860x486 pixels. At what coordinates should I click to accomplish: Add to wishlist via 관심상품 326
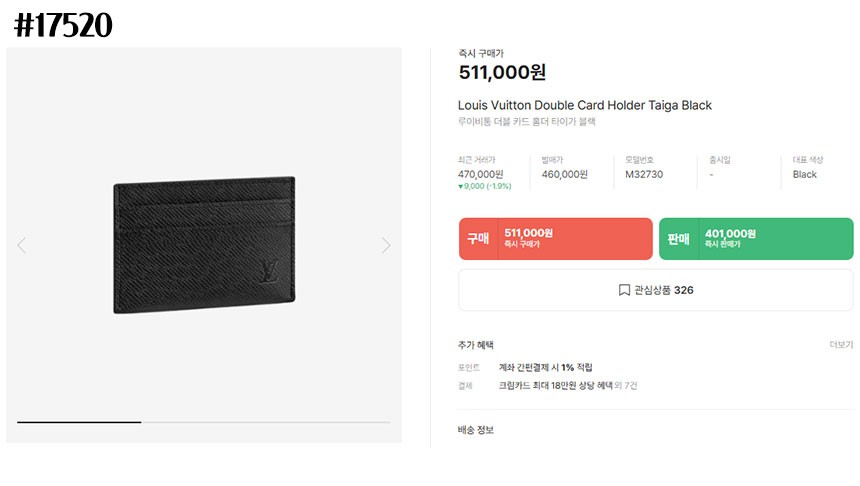pyautogui.click(x=656, y=290)
